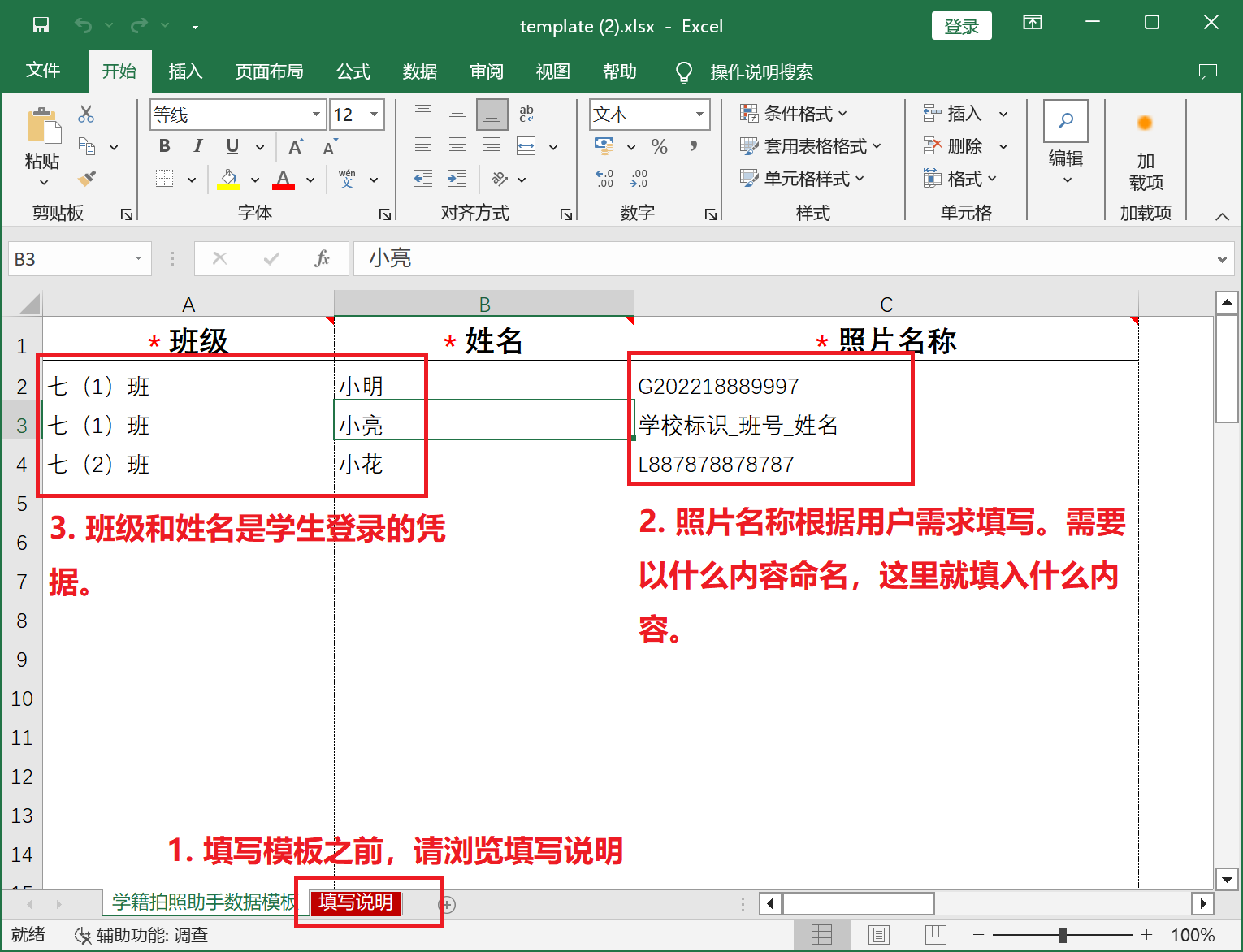The height and width of the screenshot is (952, 1243).
Task: Click the 登录 sign-in button
Action: click(961, 26)
